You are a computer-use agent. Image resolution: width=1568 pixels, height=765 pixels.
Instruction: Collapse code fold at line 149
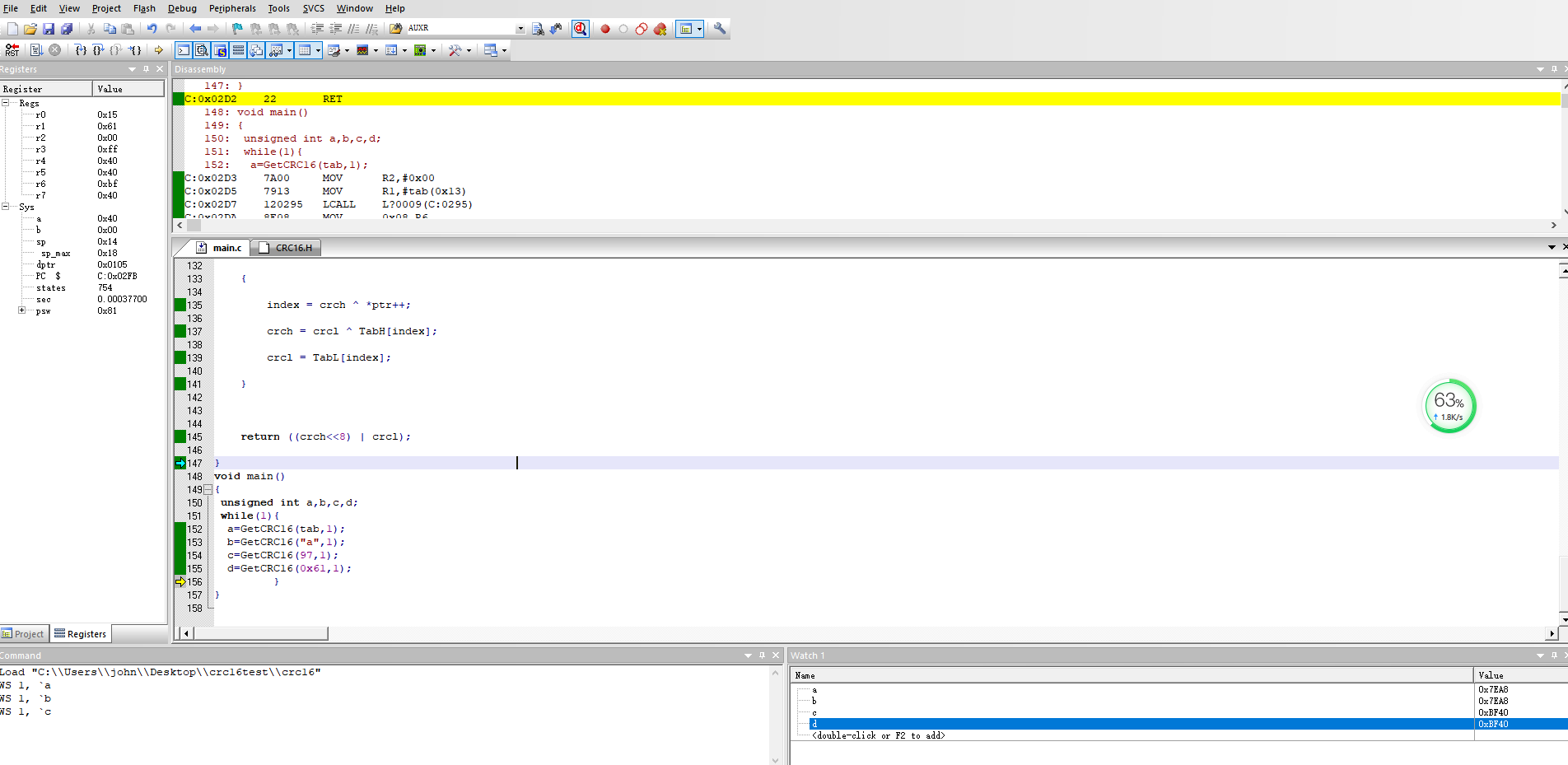(x=208, y=489)
